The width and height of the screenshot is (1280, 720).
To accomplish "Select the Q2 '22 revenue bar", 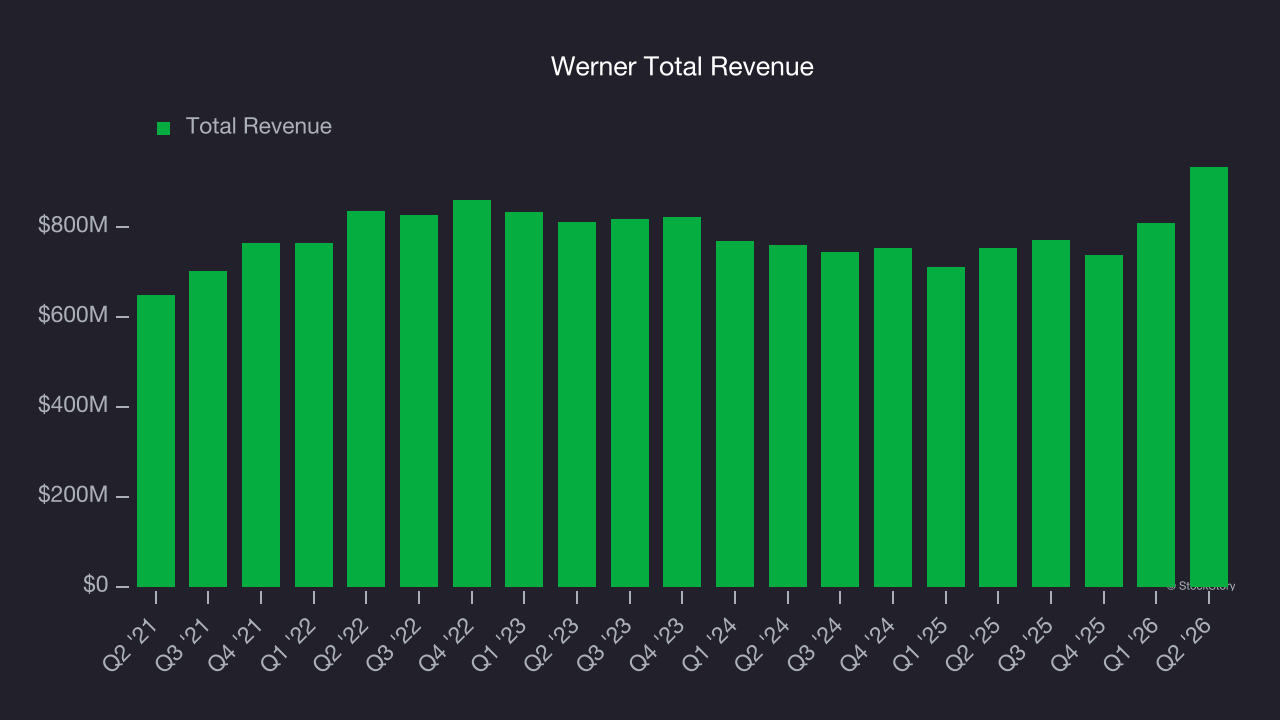I will [366, 399].
